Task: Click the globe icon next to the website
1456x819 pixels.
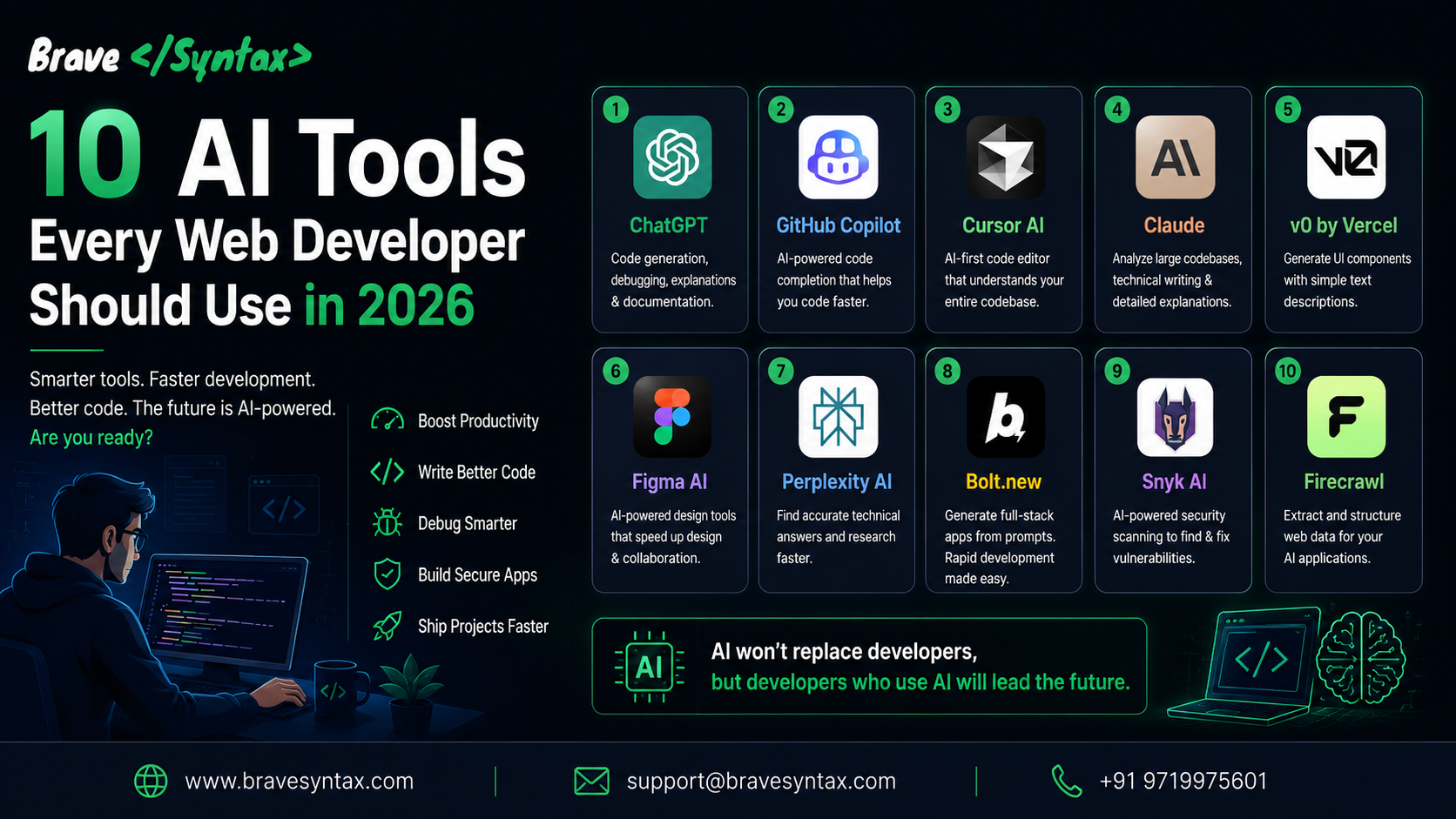Action: click(x=151, y=781)
